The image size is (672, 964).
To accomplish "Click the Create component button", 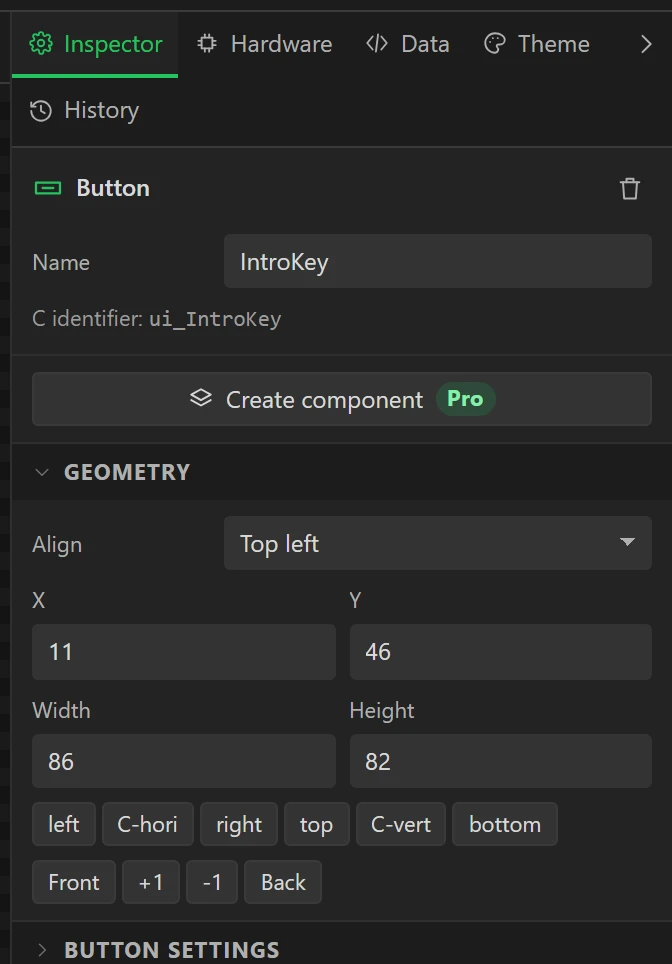I will coord(342,399).
